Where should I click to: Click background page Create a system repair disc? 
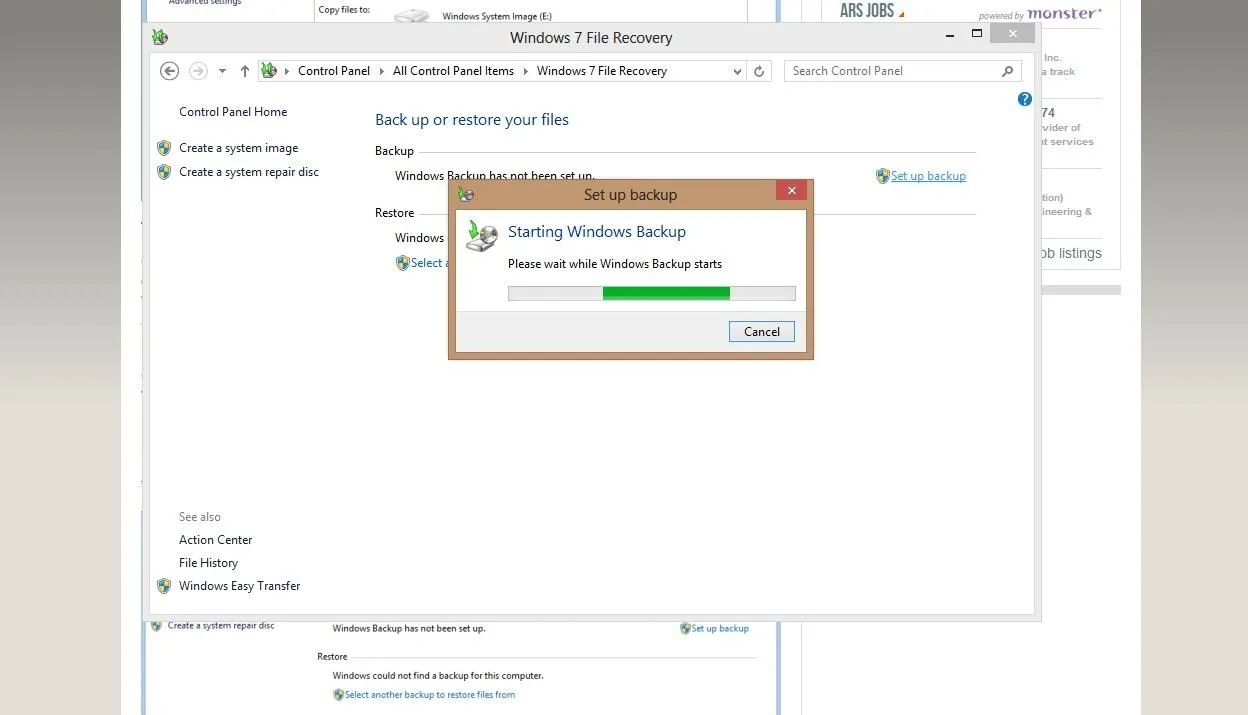[221, 626]
